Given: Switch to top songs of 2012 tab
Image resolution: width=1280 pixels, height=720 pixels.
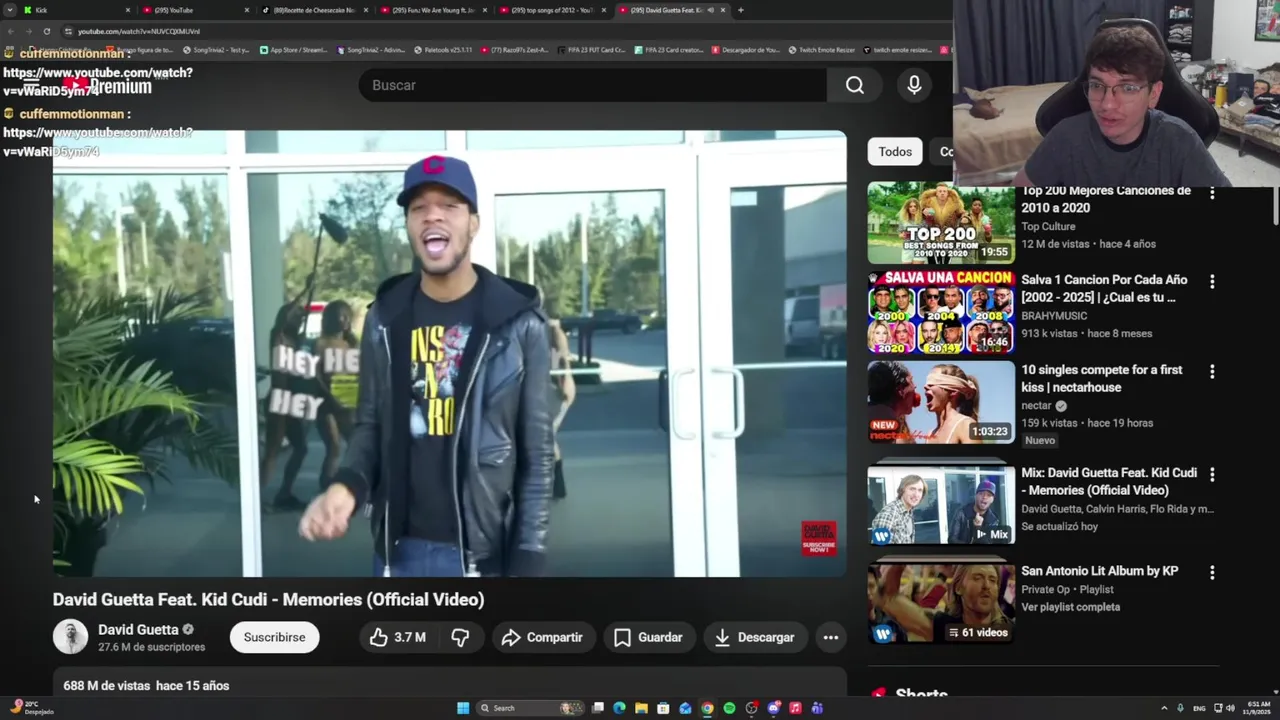Looking at the screenshot, I should point(551,10).
